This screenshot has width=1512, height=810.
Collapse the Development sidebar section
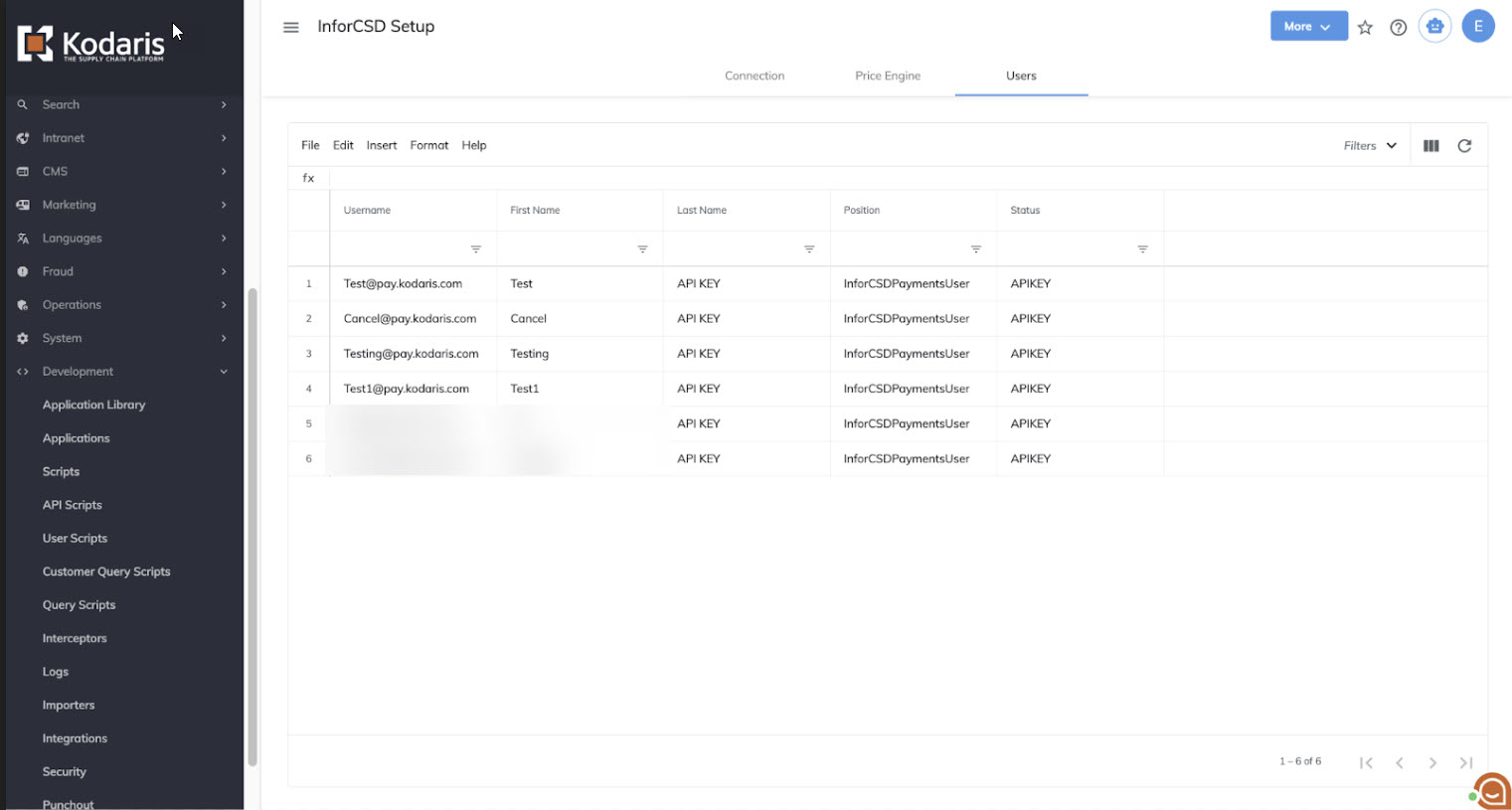(224, 372)
